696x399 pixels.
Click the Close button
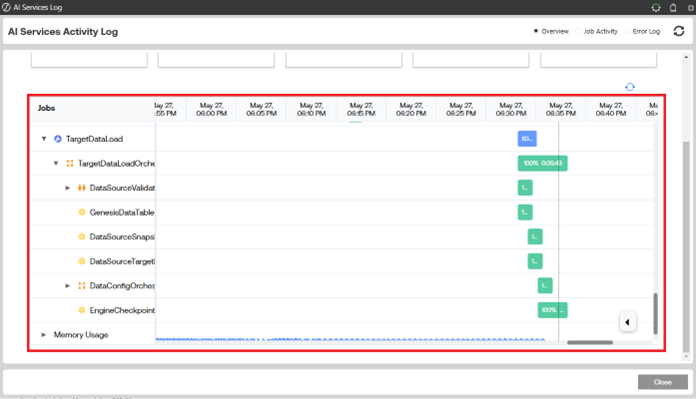[663, 382]
